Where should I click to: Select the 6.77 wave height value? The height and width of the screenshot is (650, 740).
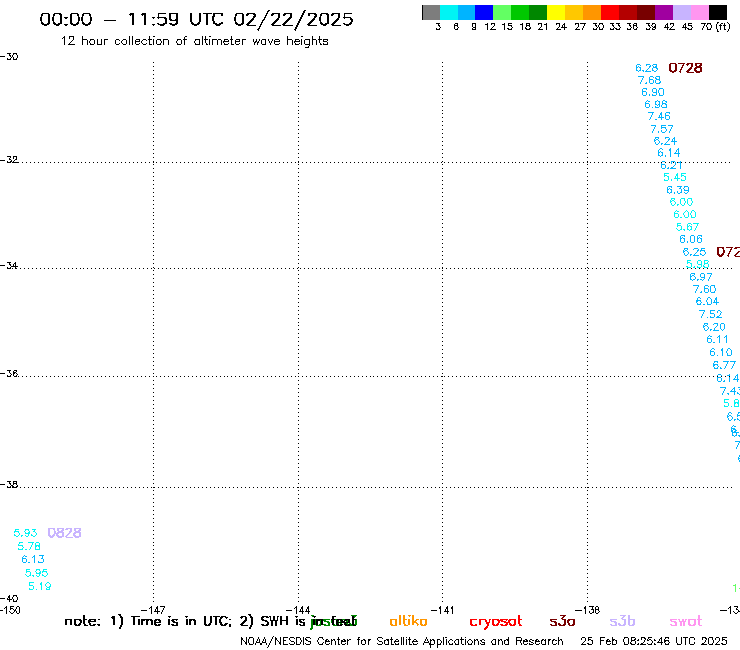[x=724, y=365]
